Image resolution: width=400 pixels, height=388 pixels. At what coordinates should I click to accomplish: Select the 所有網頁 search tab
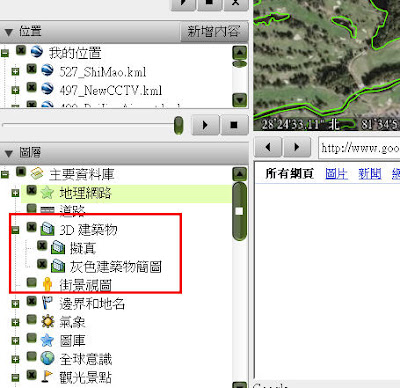pyautogui.click(x=289, y=174)
